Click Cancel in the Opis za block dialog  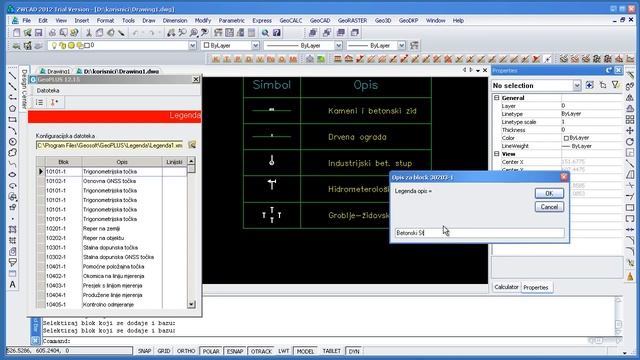[549, 207]
